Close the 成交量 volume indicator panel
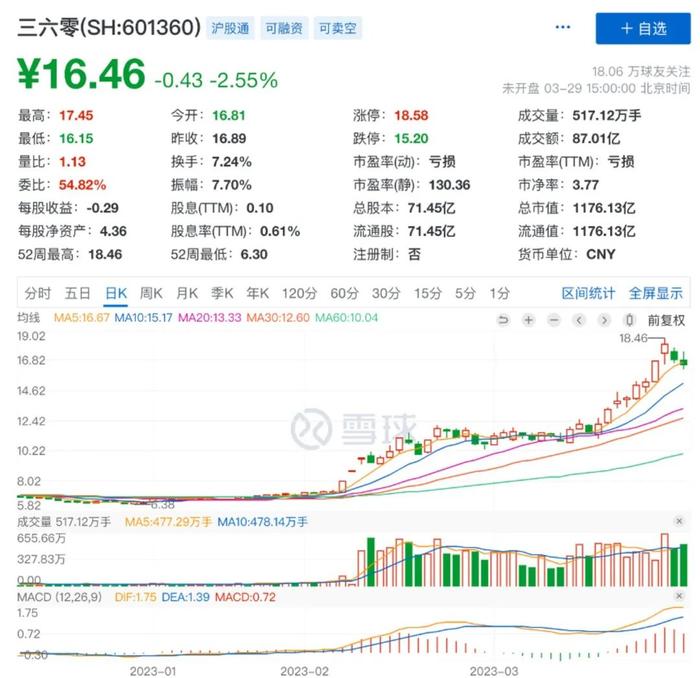 coord(679,521)
